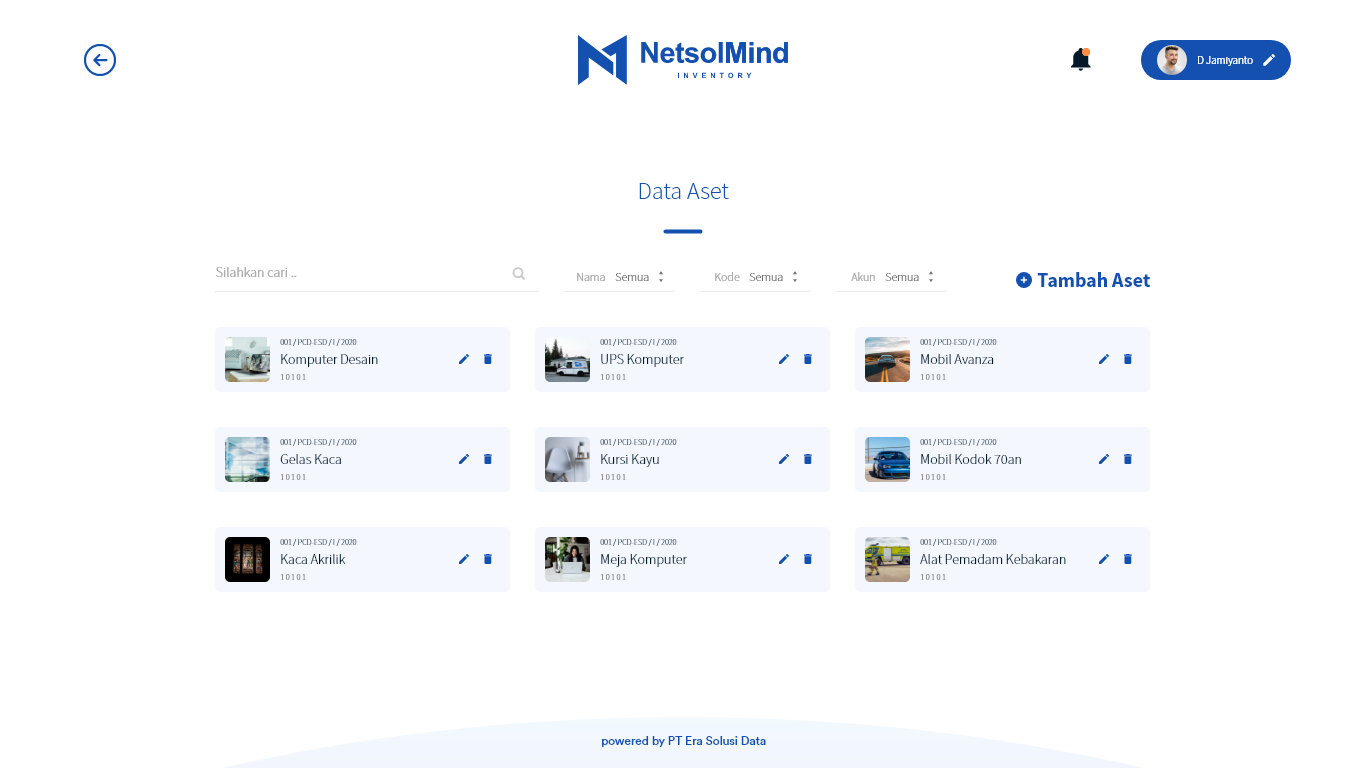Edit the Komputer Desain asset
Screen dimensions: 1366x768
464,359
